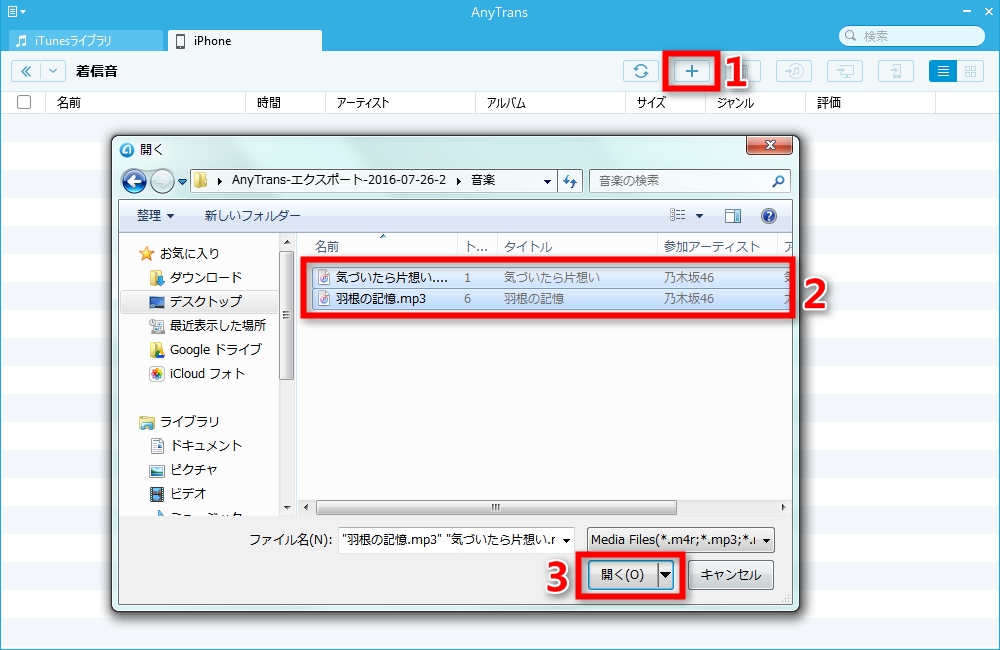Select file 気づいたら片想い mp3
The image size is (1000, 650).
(551, 277)
